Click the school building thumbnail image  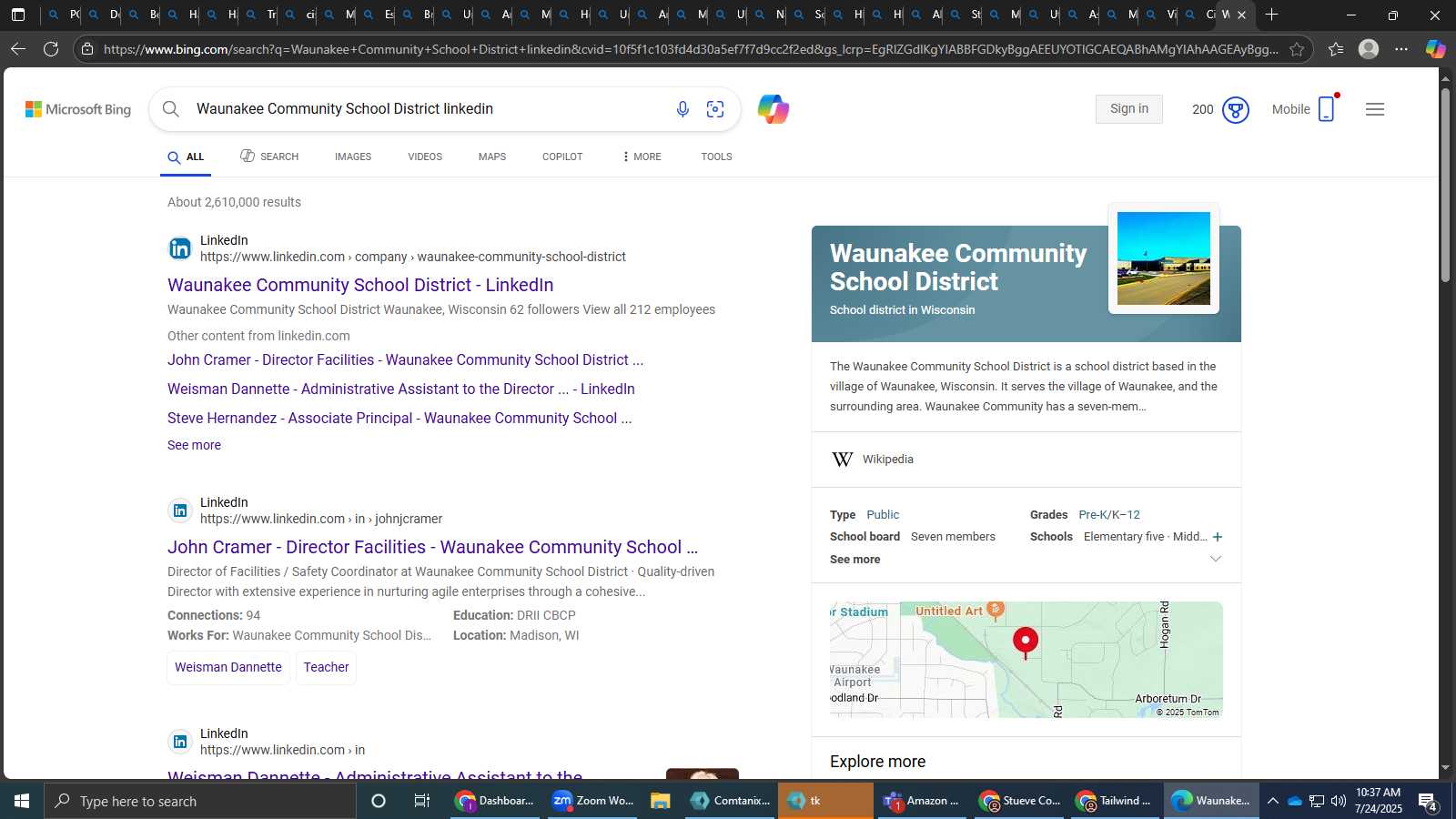tap(1164, 258)
